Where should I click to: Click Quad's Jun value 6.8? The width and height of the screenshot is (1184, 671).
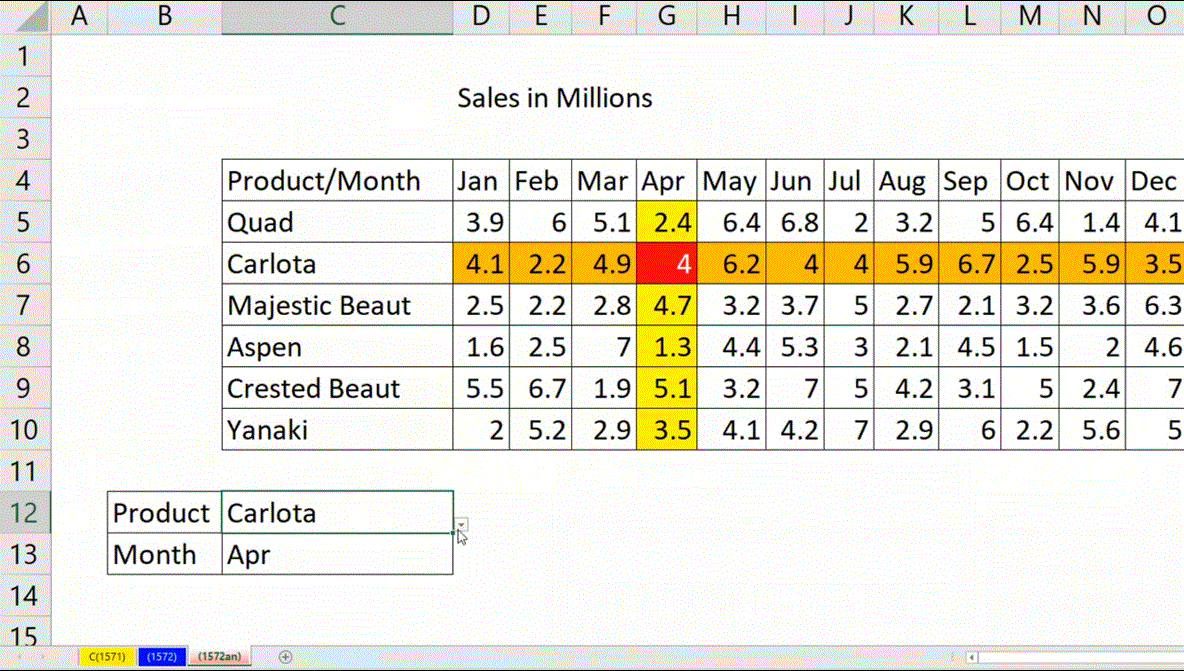[795, 222]
